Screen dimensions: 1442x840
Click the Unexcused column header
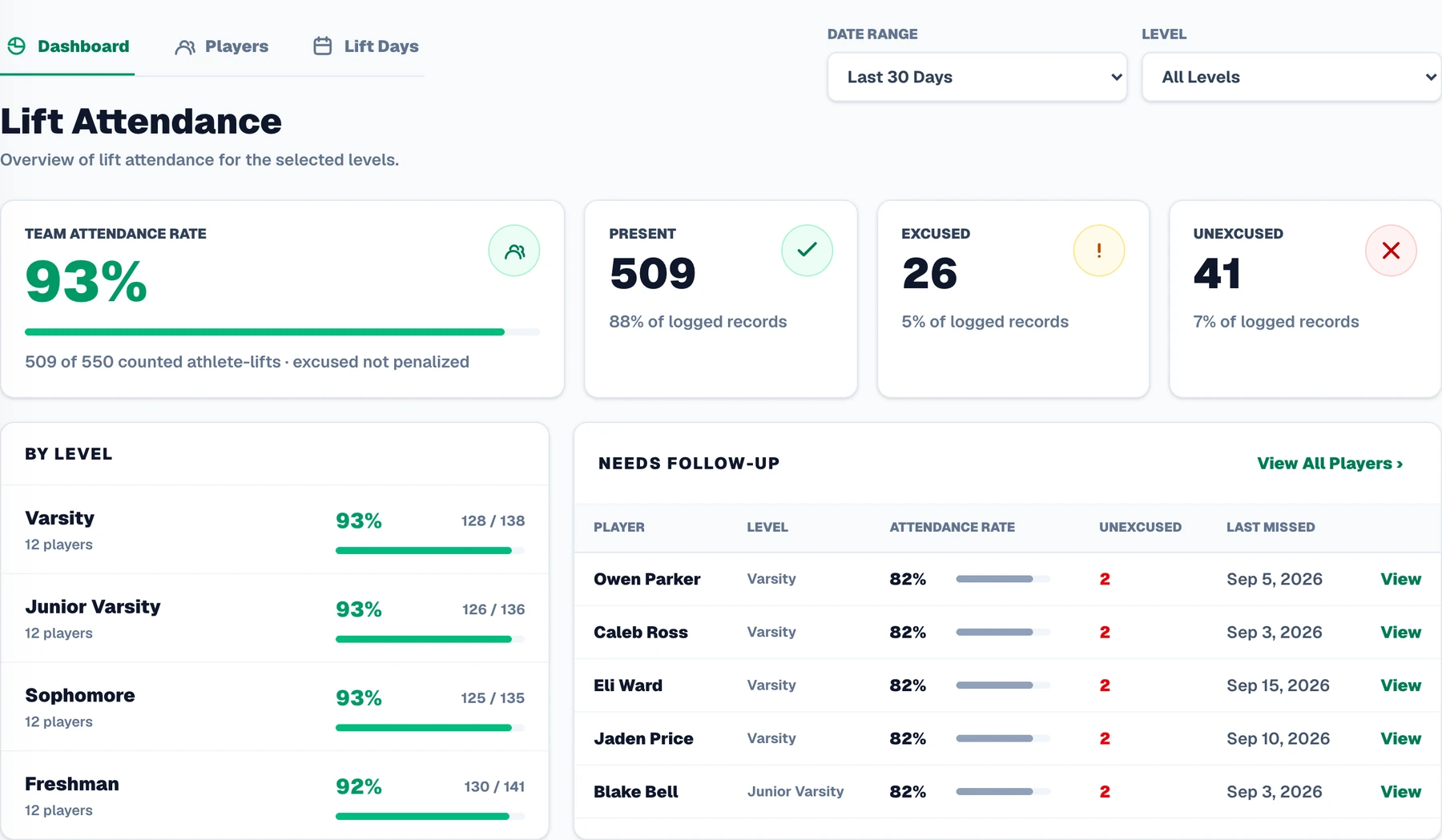pyautogui.click(x=1140, y=527)
